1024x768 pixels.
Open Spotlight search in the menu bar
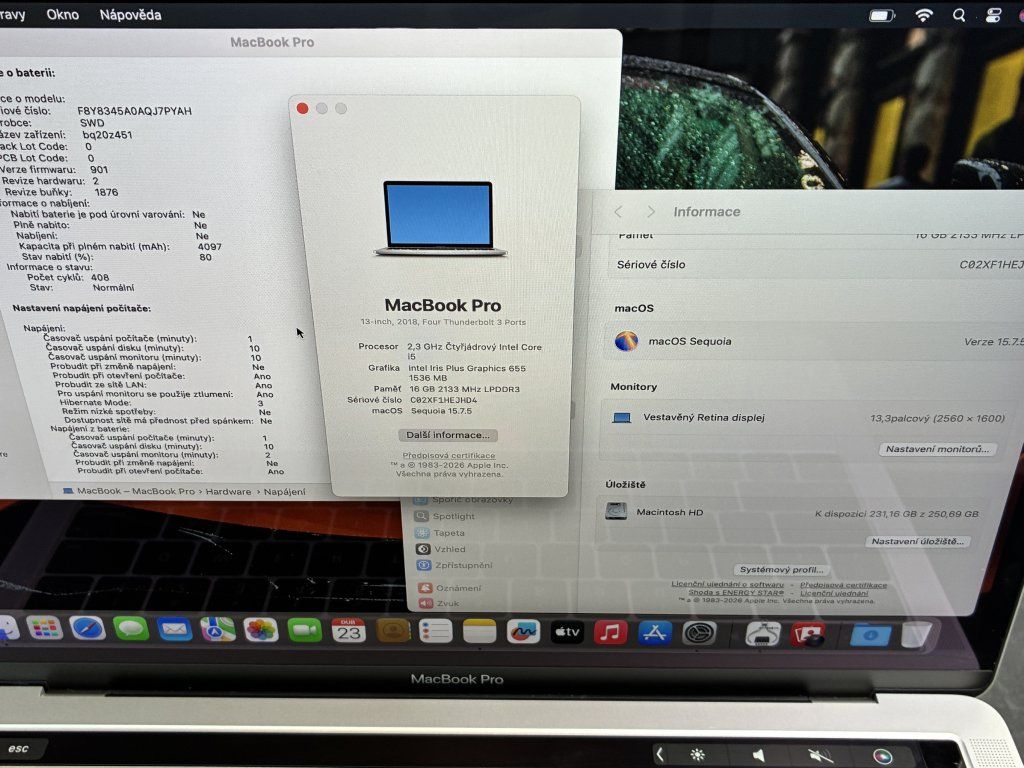(958, 15)
